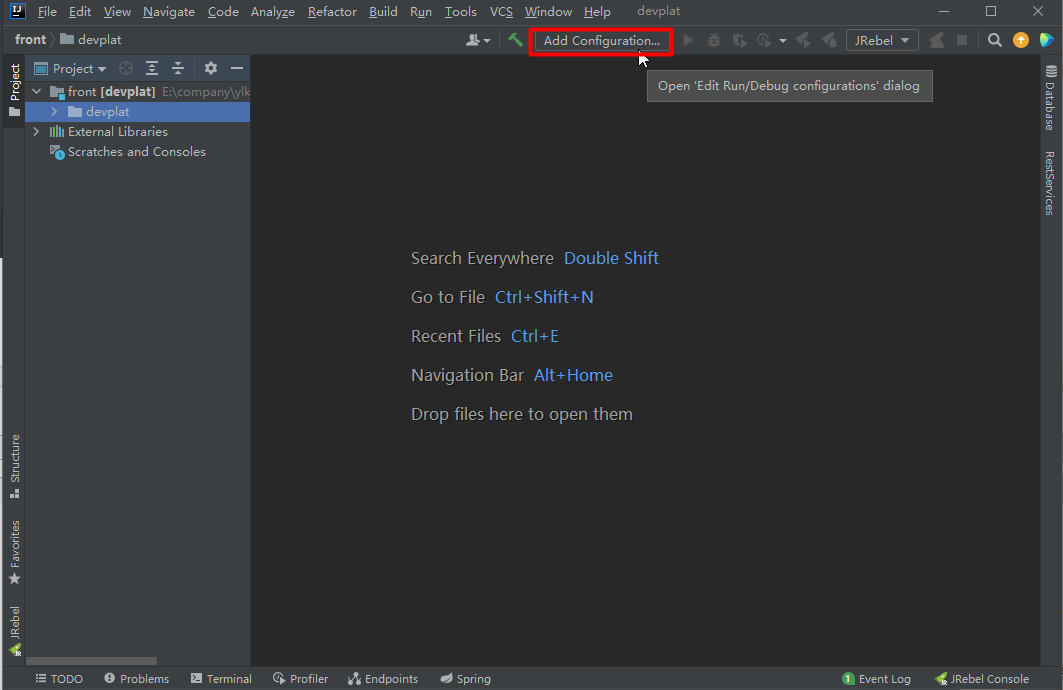
Task: Click the Select Opened File target icon
Action: [126, 68]
